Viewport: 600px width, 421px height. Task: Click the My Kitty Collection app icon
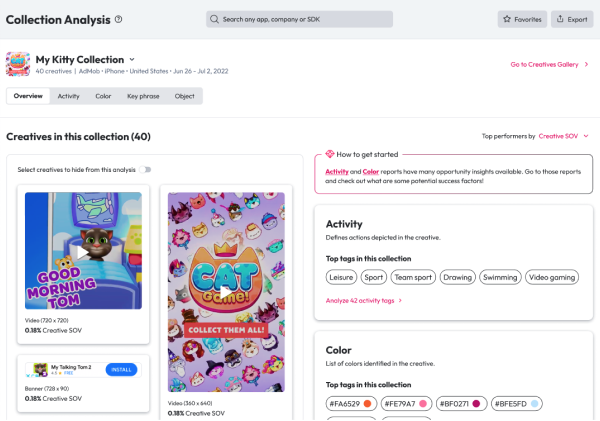[18, 64]
